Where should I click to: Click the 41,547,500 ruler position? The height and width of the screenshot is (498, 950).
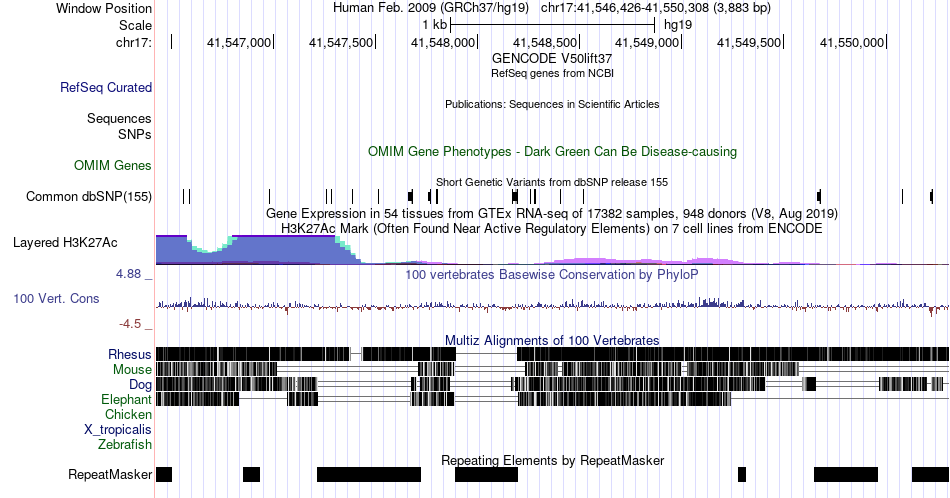pyautogui.click(x=341, y=42)
